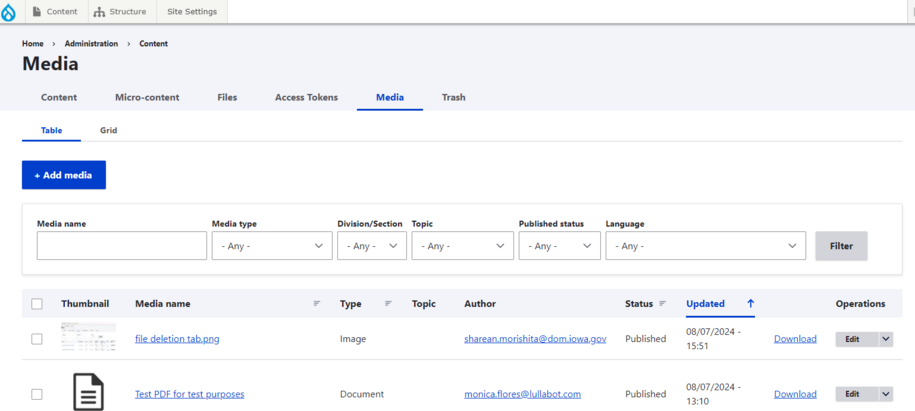Toggle the select-all rows checkbox

[37, 304]
